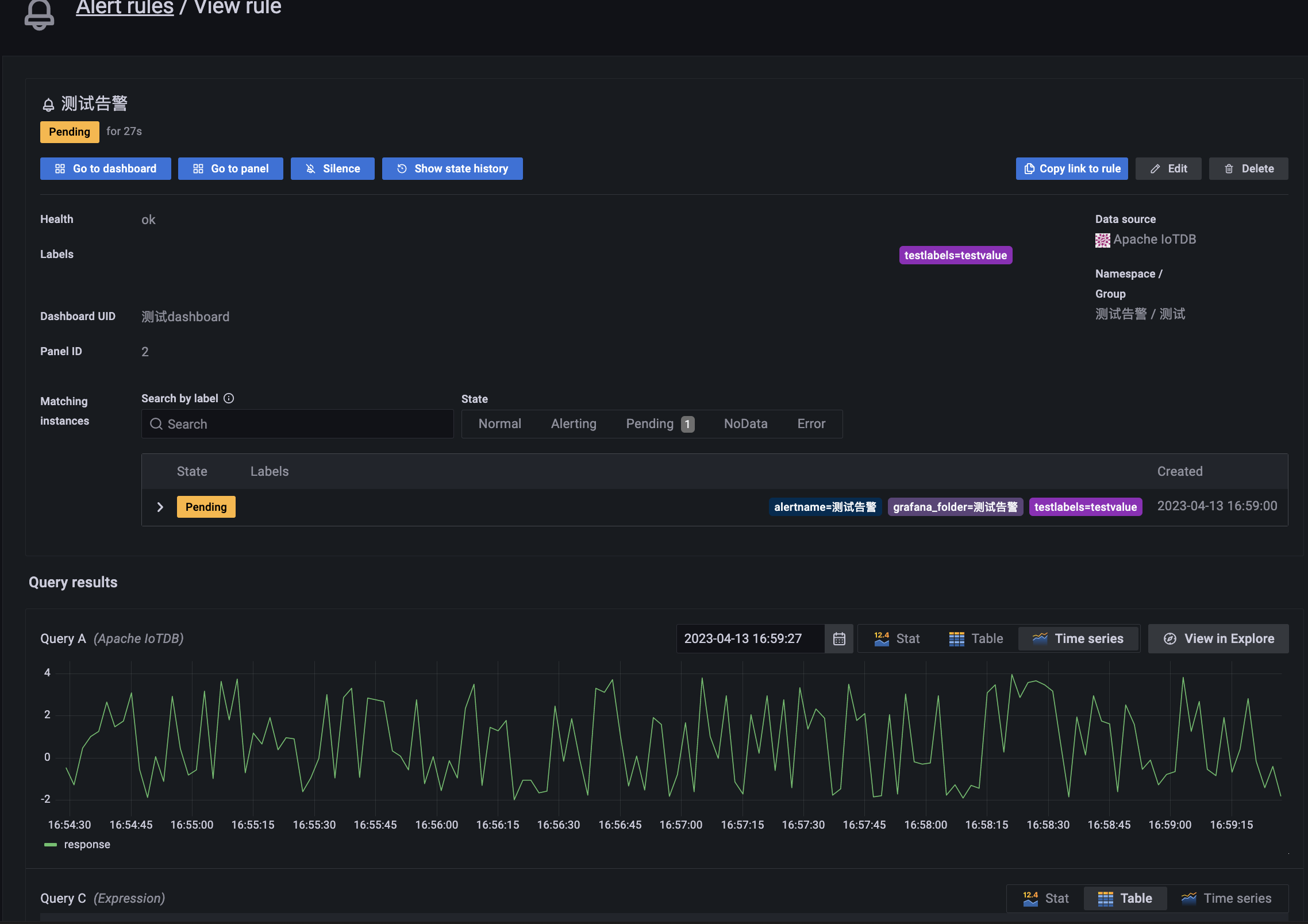The width and height of the screenshot is (1308, 924).
Task: Select Table view for Query A
Action: pyautogui.click(x=976, y=638)
